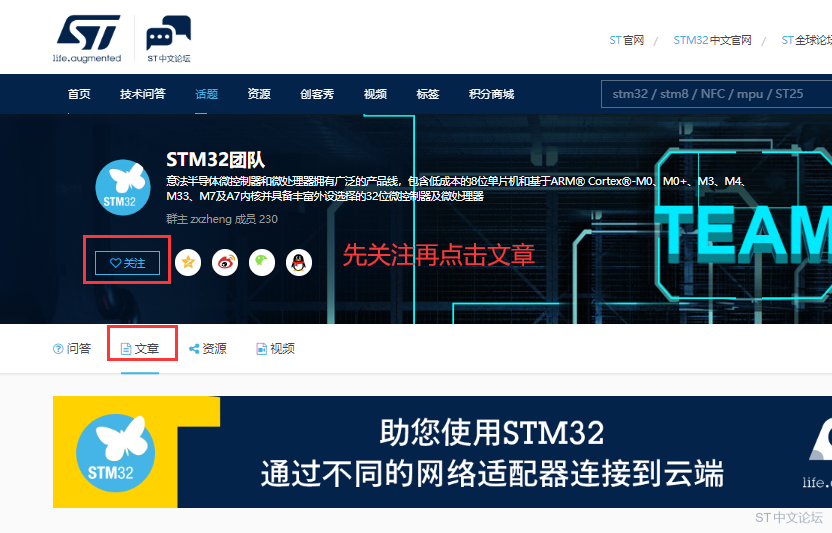Open the 助您使用STM32 banner

(x=443, y=452)
